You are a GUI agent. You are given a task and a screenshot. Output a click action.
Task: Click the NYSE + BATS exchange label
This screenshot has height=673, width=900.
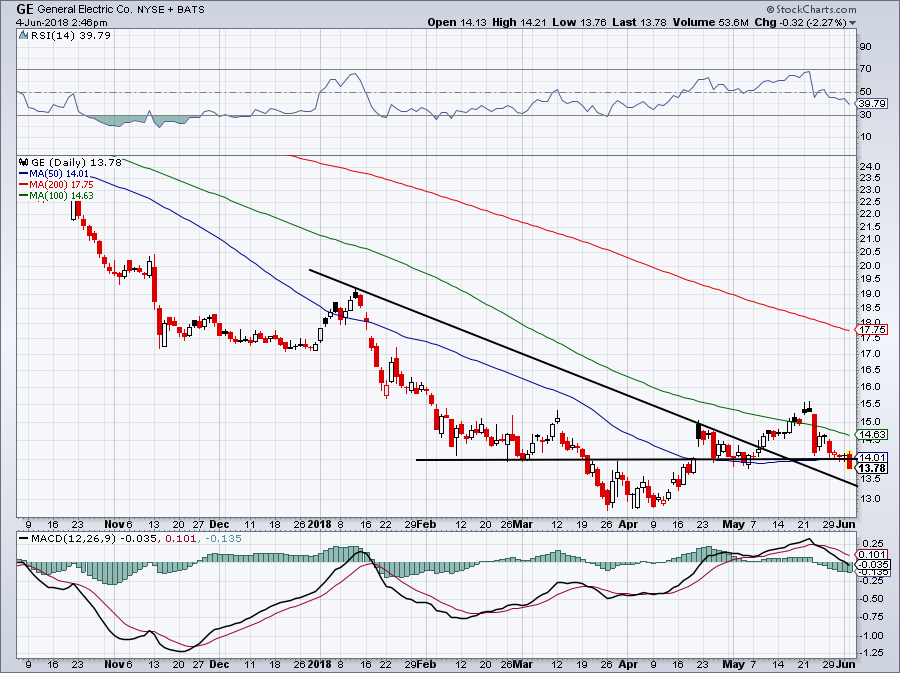[170, 10]
